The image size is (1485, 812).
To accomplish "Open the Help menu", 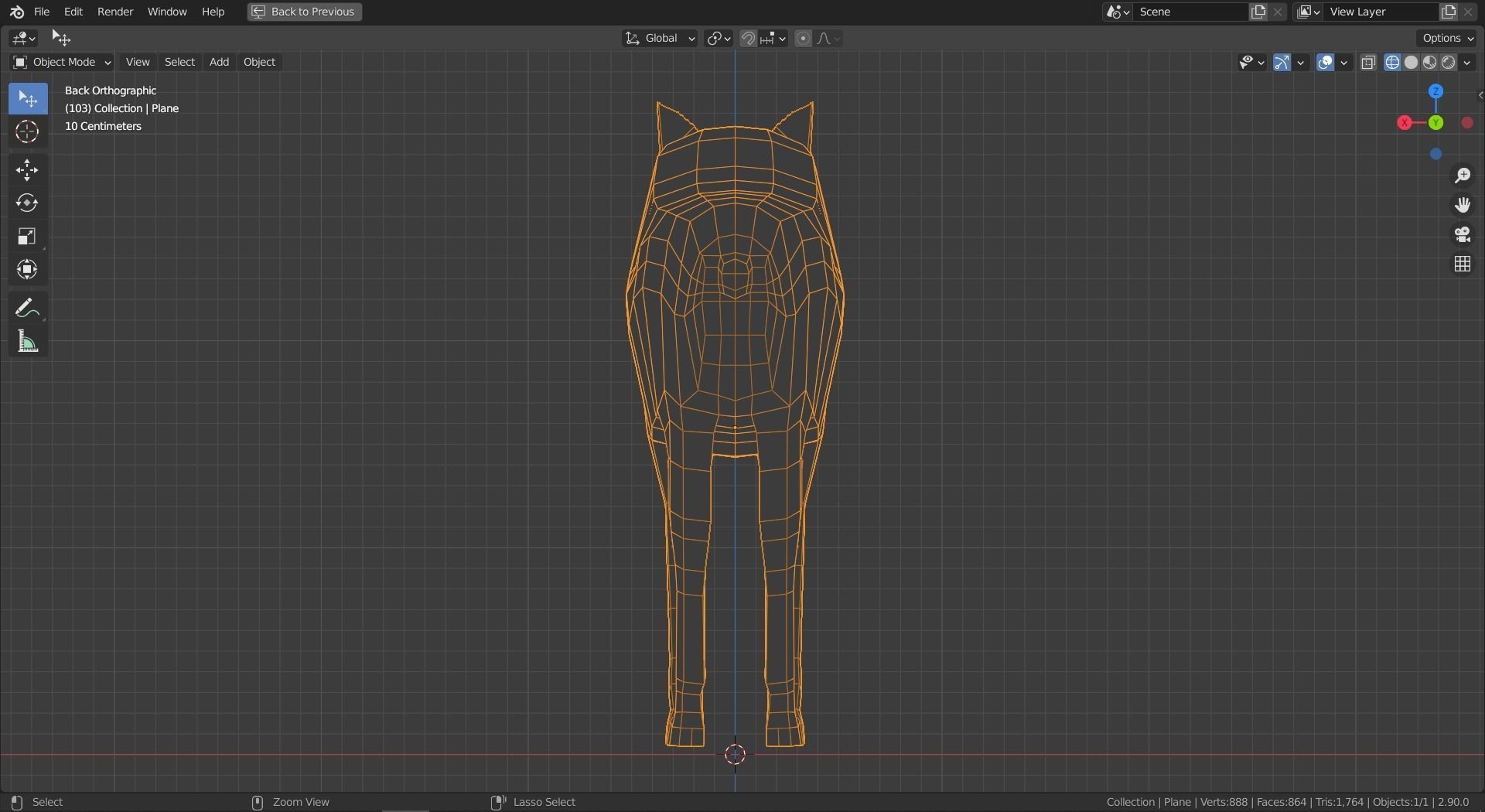I will coord(213,12).
